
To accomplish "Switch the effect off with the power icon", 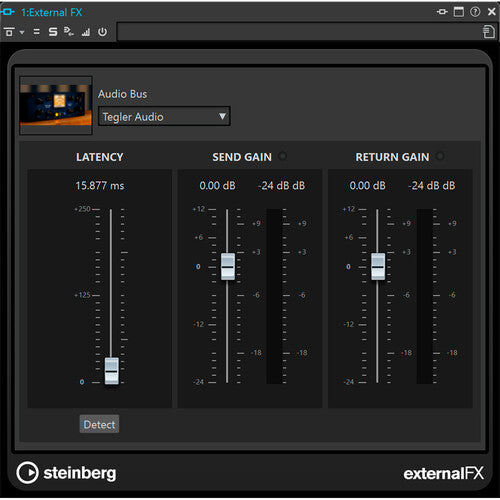I will pyautogui.click(x=103, y=32).
